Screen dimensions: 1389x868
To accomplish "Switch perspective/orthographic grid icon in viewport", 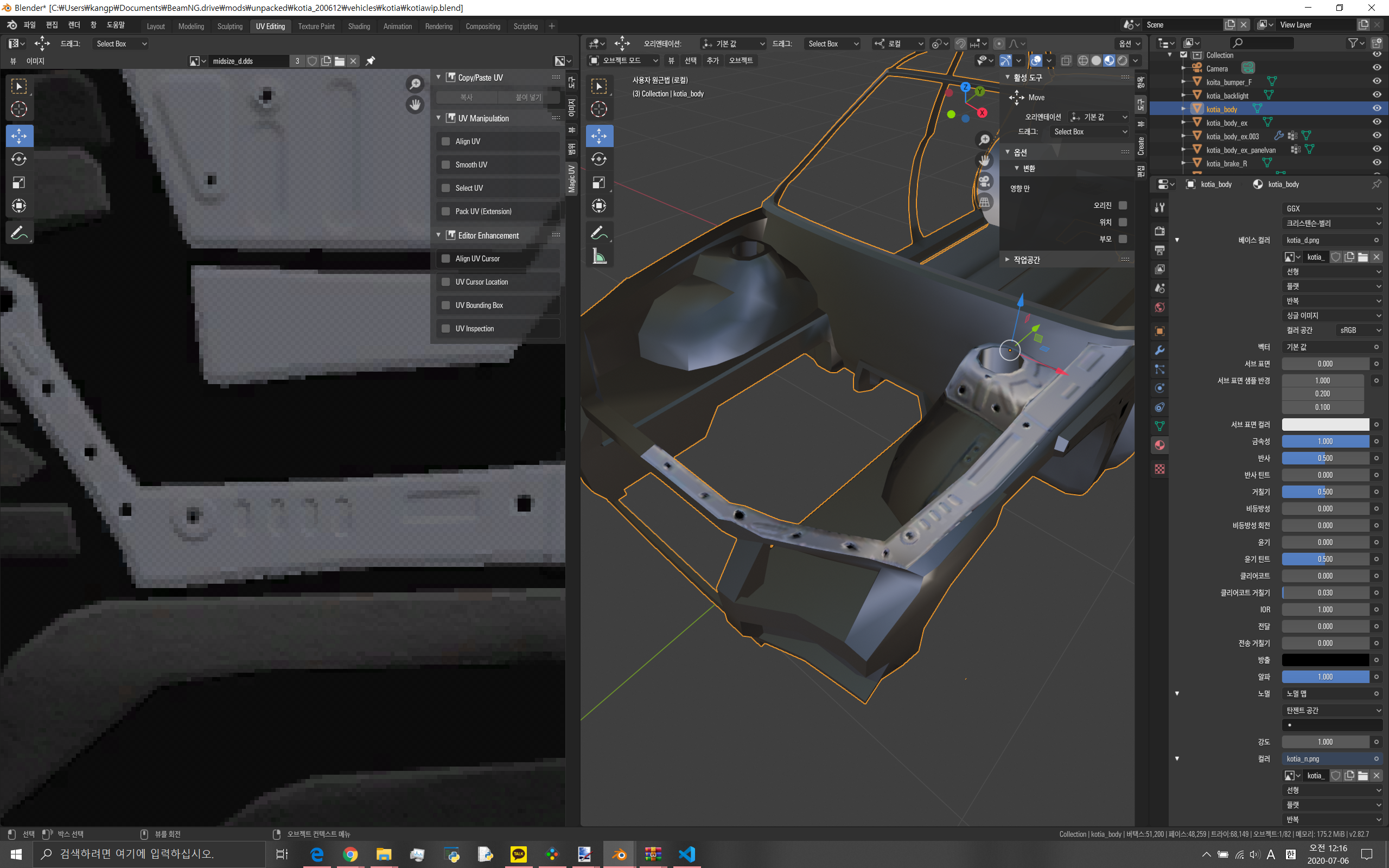I will click(x=984, y=202).
